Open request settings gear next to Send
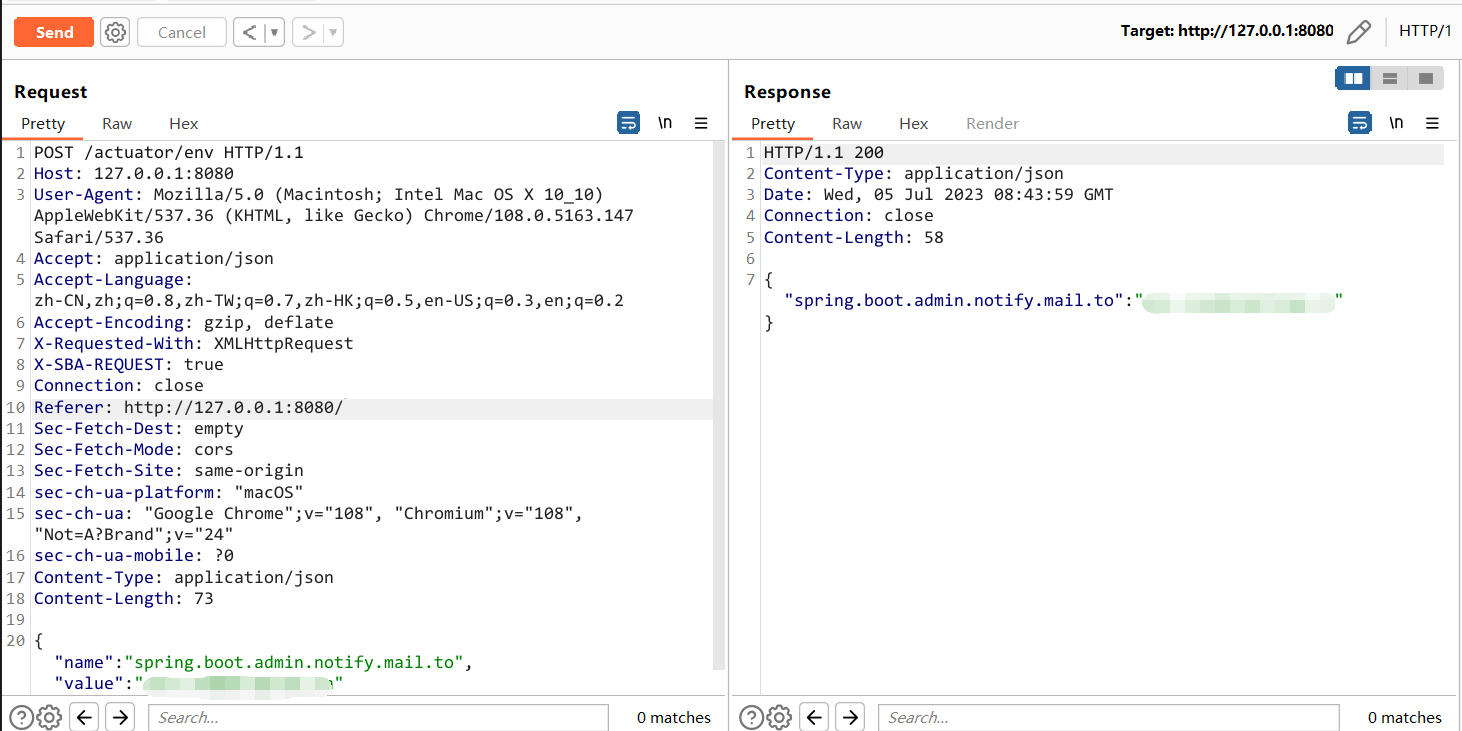The image size is (1462, 731). (x=116, y=32)
